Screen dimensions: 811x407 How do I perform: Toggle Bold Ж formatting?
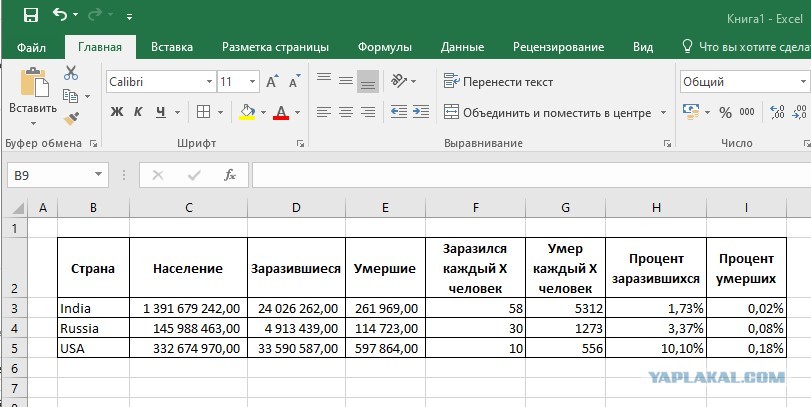pos(117,112)
